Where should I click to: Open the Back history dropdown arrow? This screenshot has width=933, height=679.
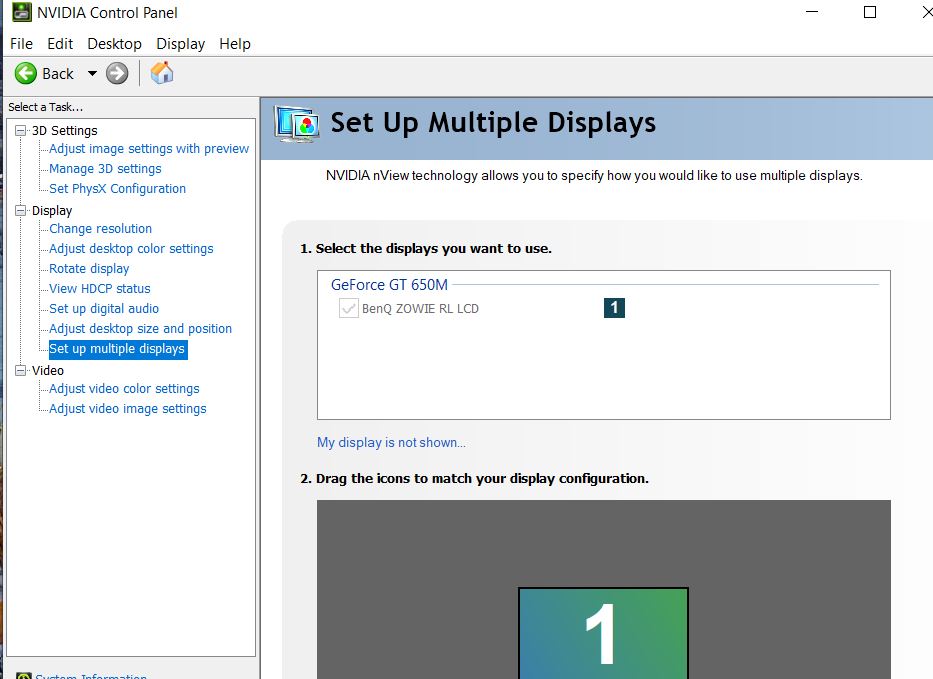[92, 74]
